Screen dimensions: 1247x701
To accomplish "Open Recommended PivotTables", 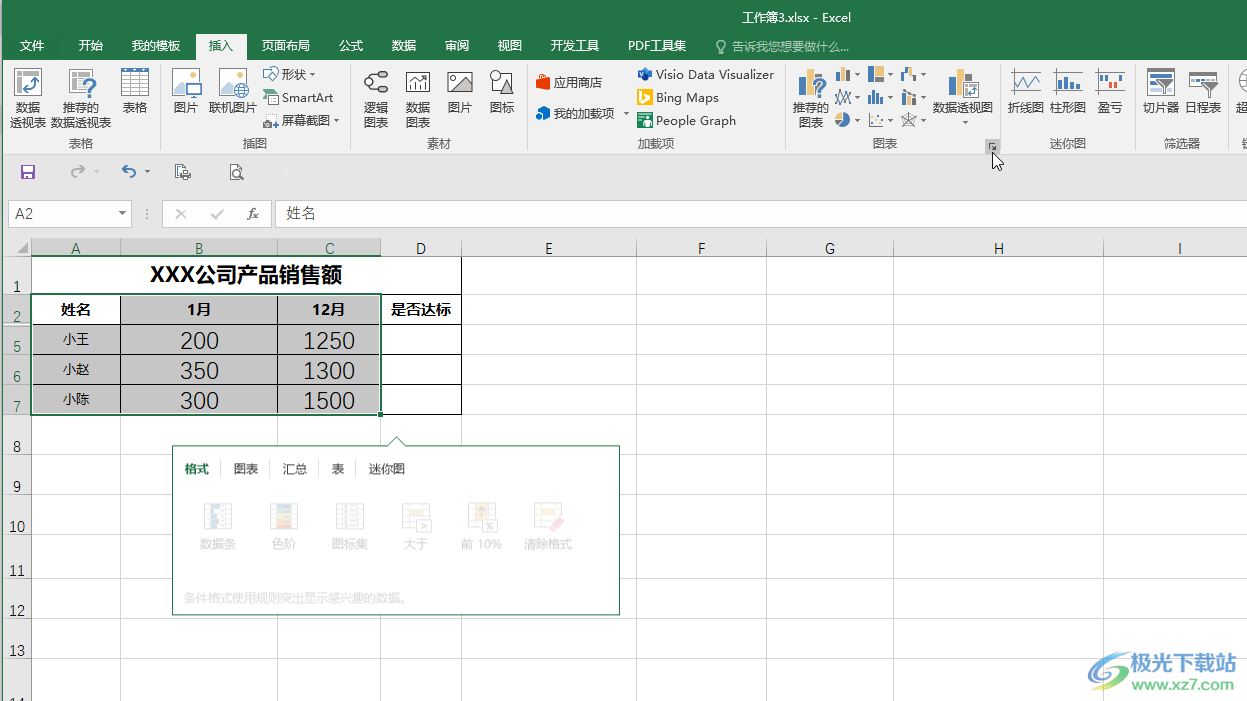I will pos(81,98).
